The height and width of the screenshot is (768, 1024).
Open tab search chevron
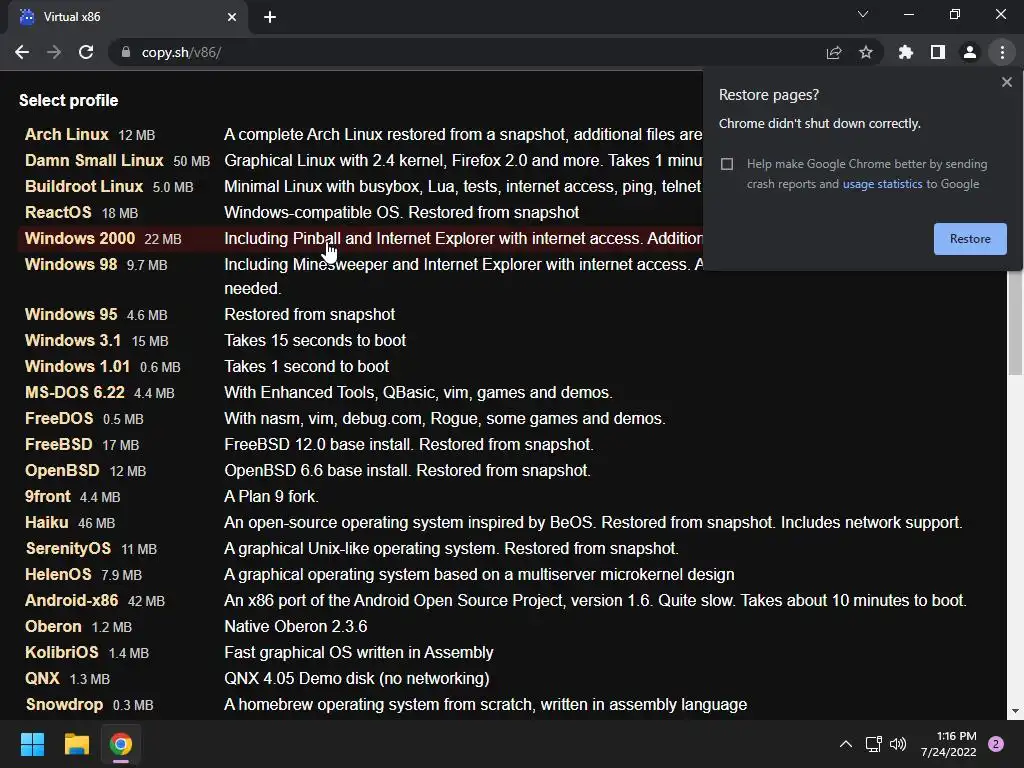point(863,14)
